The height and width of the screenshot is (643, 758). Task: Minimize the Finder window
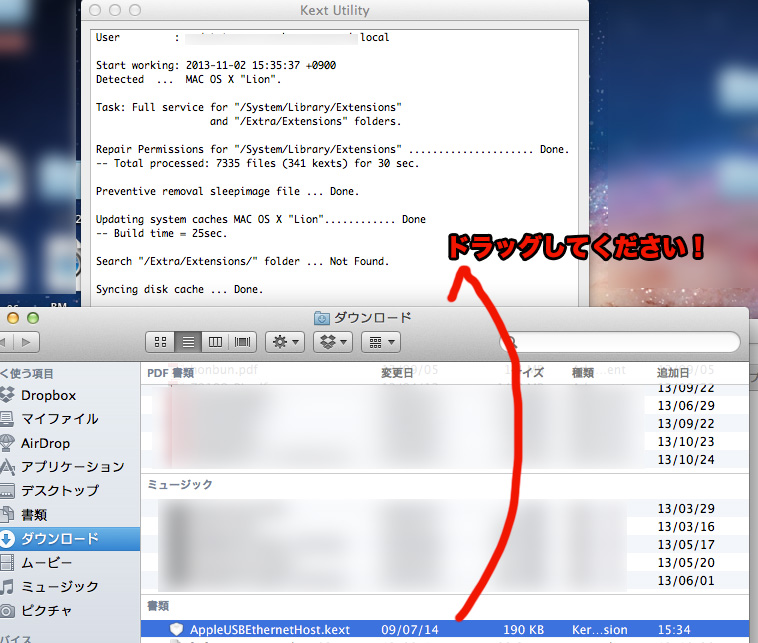click(13, 318)
